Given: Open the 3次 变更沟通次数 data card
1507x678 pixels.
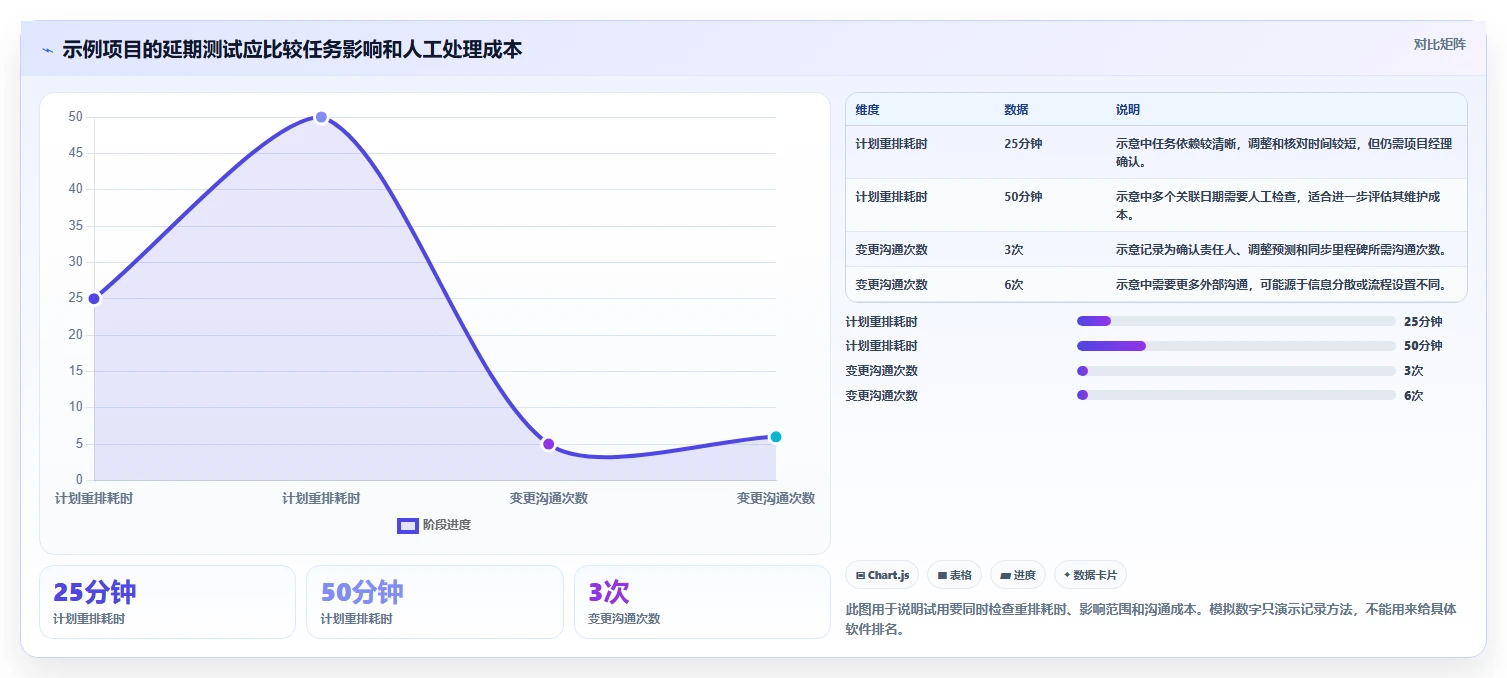Looking at the screenshot, I should pos(702,602).
